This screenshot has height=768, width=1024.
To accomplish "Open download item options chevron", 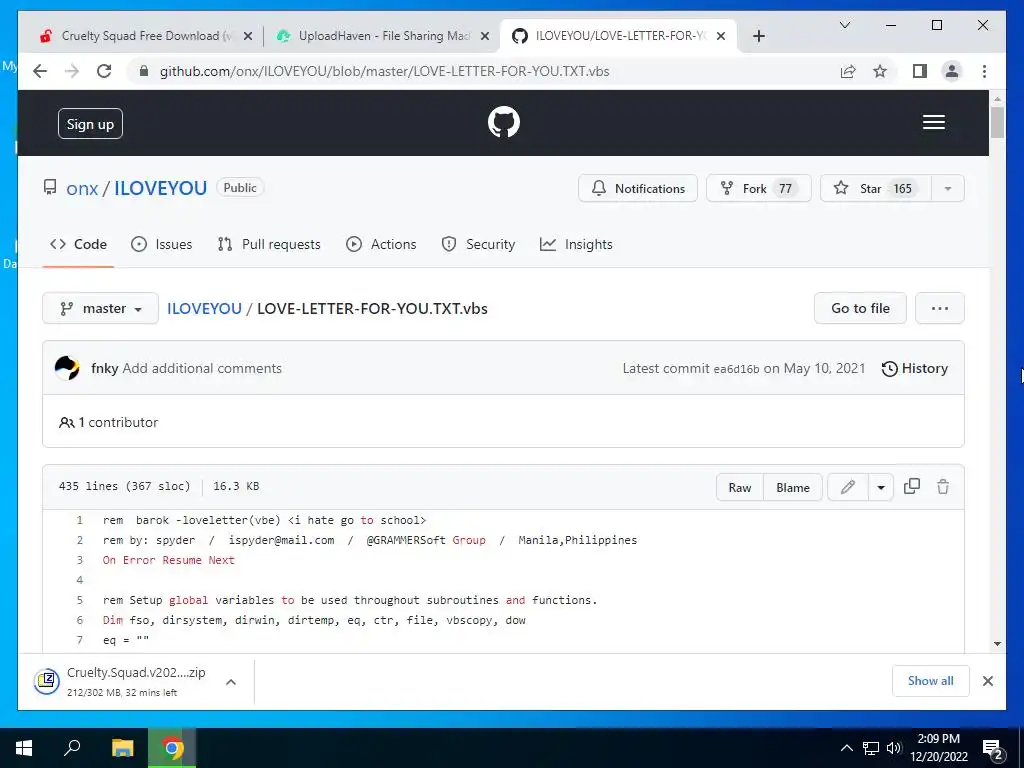I will click(231, 682).
